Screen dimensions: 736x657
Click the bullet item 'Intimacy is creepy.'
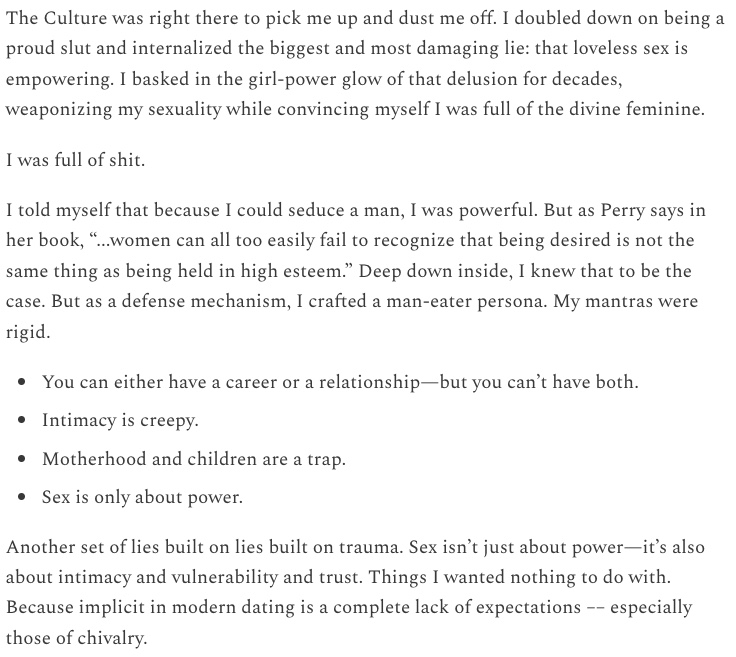[x=120, y=420]
